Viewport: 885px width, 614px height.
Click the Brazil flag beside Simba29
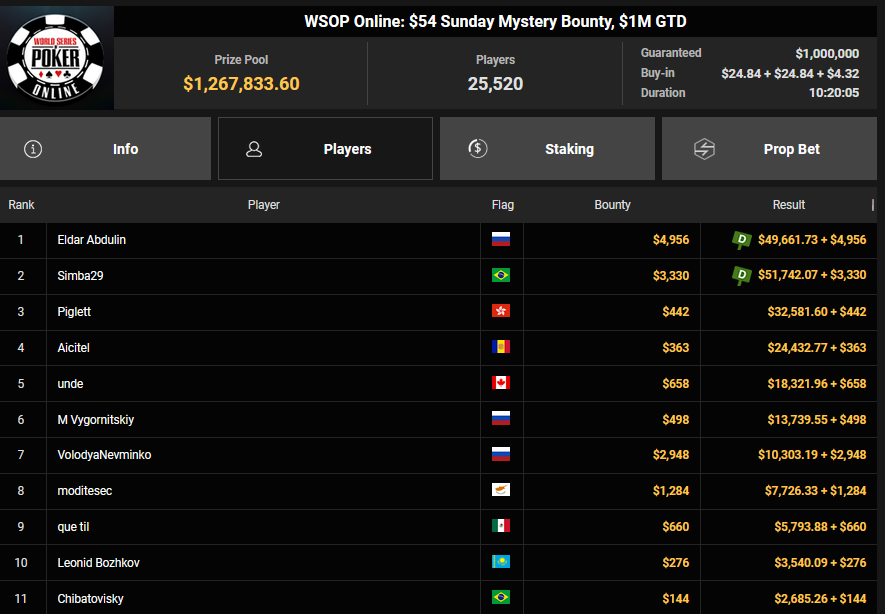[x=501, y=276]
